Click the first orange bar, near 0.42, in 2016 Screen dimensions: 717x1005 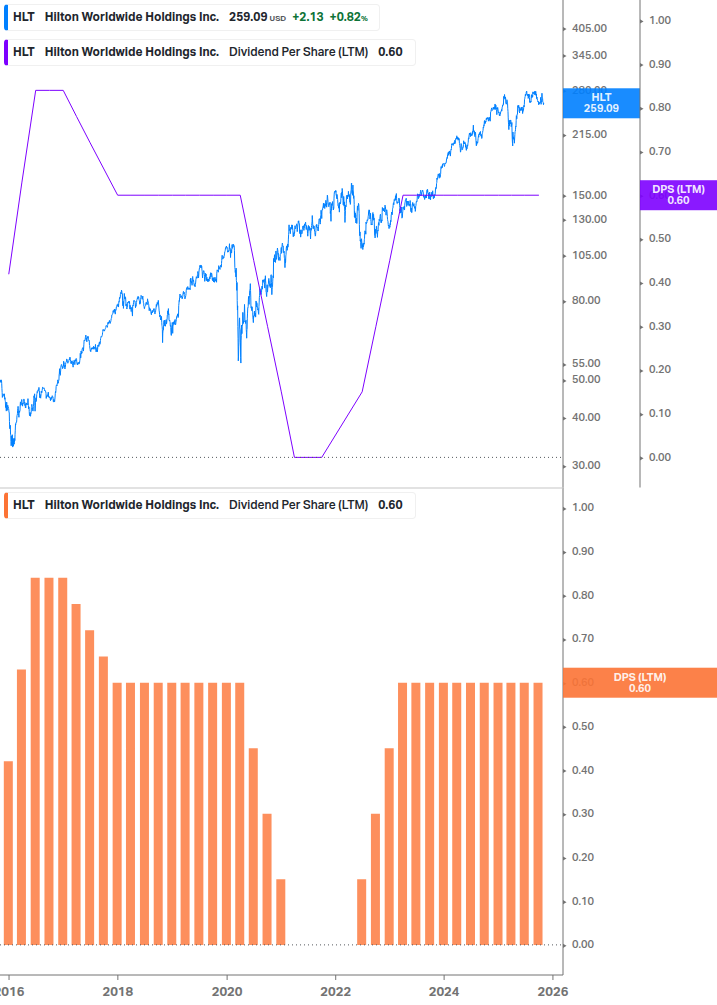pos(8,852)
